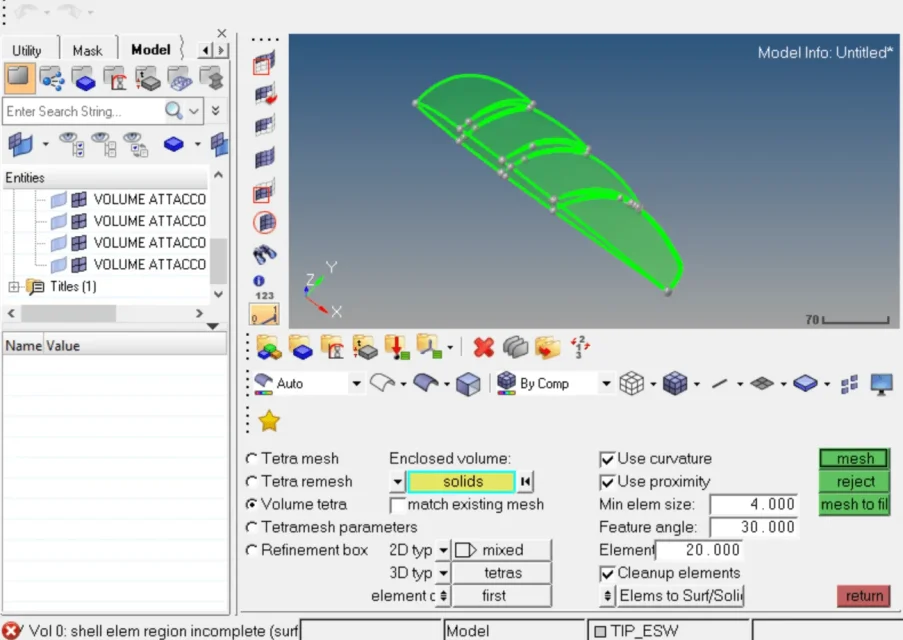Switch to the Mask tab
The height and width of the screenshot is (640, 903).
tap(87, 50)
